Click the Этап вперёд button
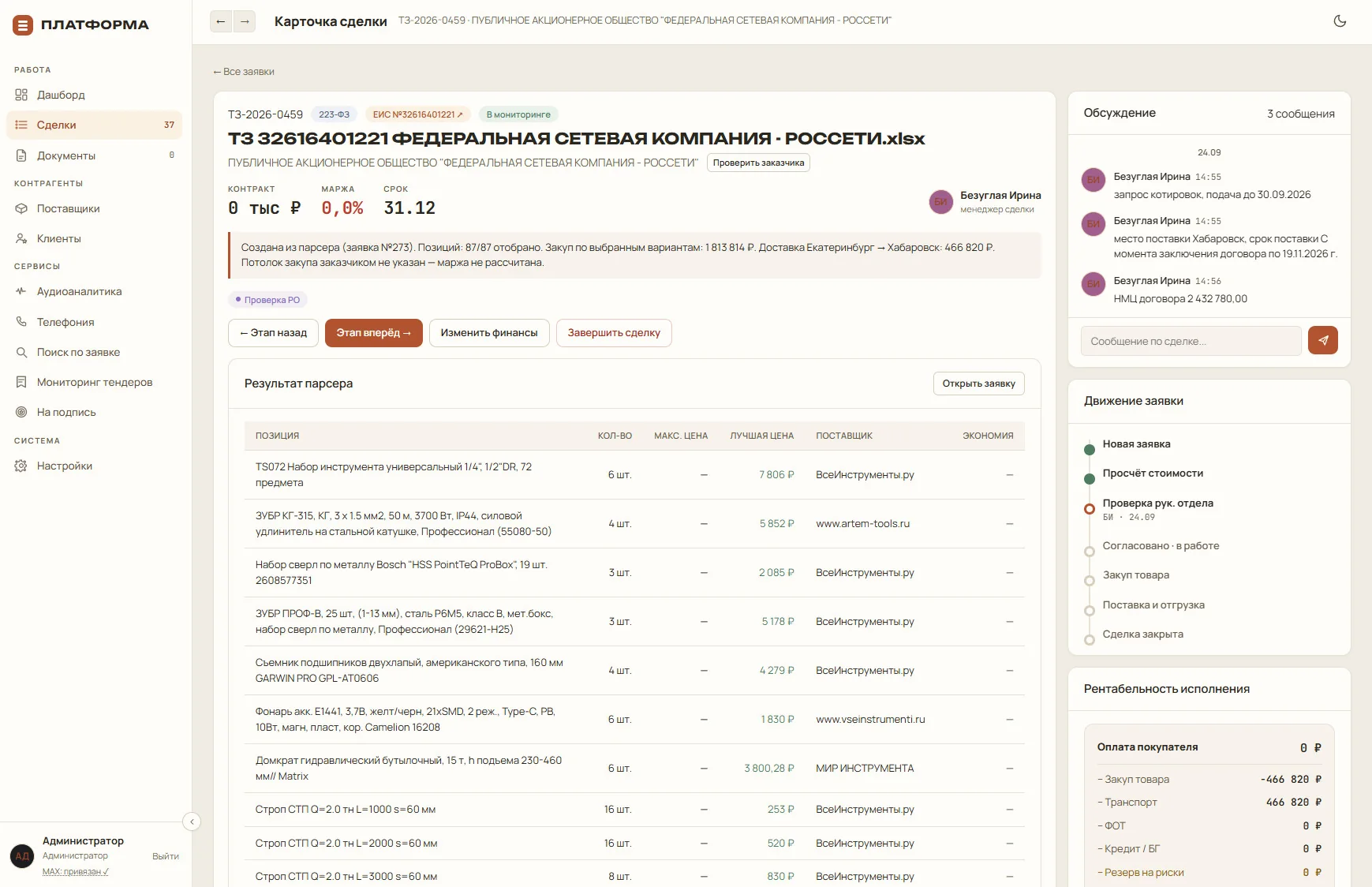This screenshot has height=887, width=1372. [374, 333]
